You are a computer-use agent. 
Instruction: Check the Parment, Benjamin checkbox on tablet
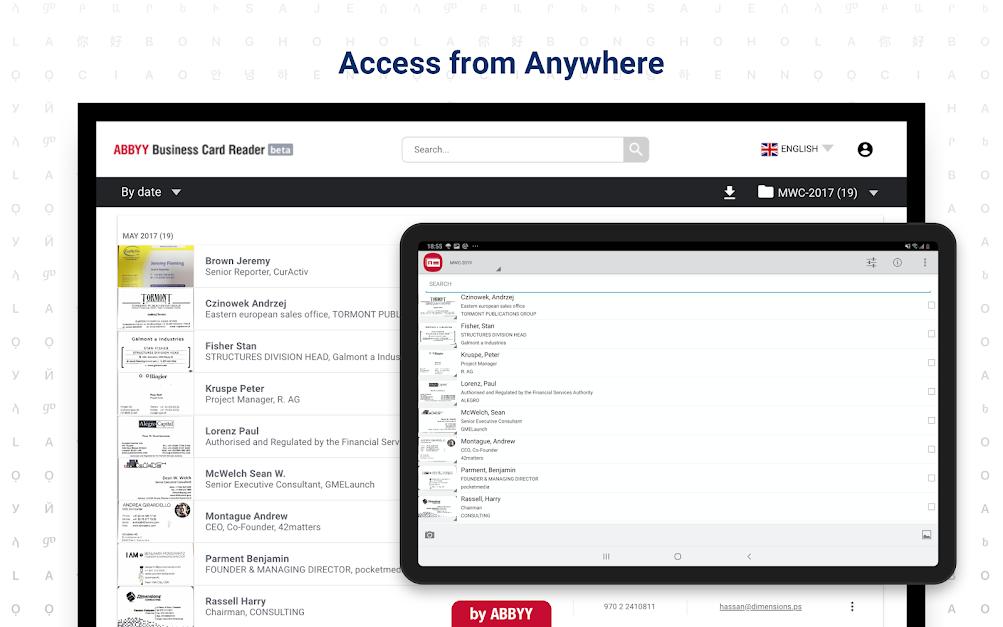(x=931, y=478)
